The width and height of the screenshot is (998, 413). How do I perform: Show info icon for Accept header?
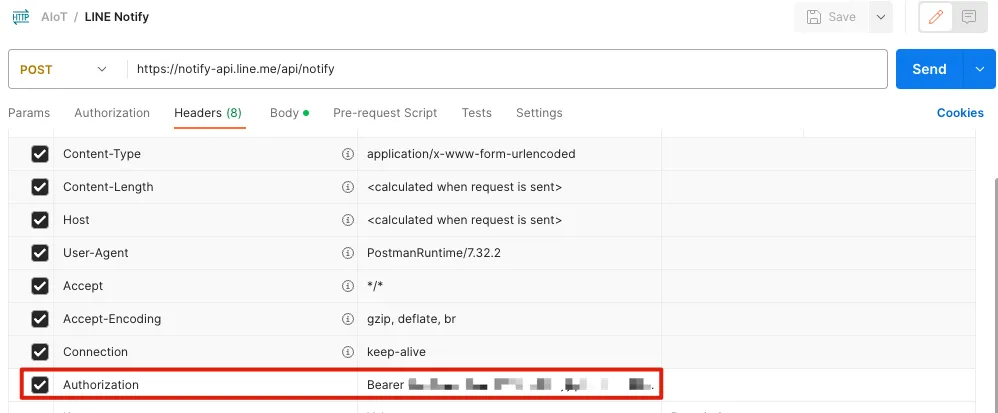[348, 286]
